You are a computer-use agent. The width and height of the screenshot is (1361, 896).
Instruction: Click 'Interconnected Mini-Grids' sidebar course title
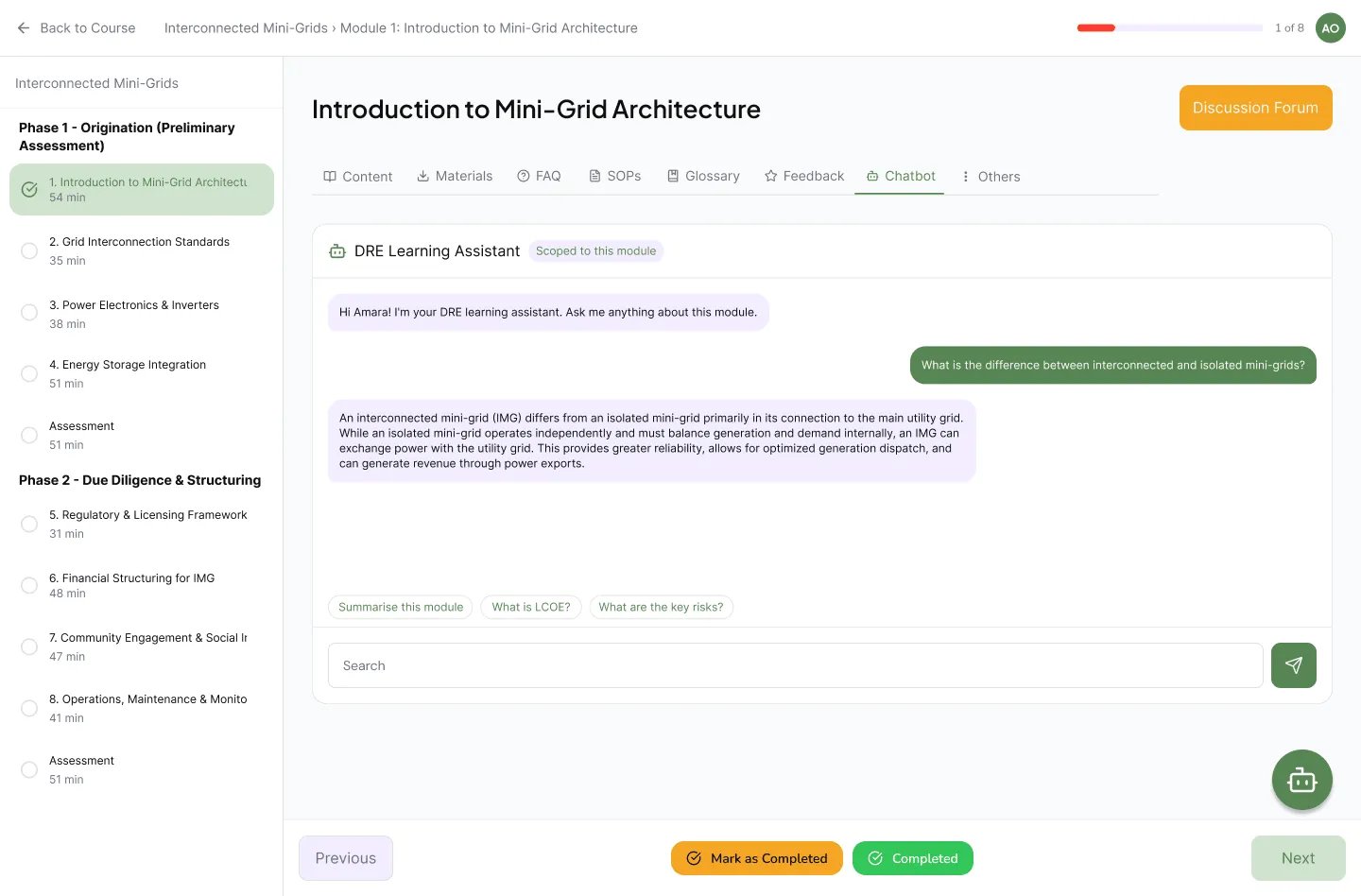pos(96,83)
